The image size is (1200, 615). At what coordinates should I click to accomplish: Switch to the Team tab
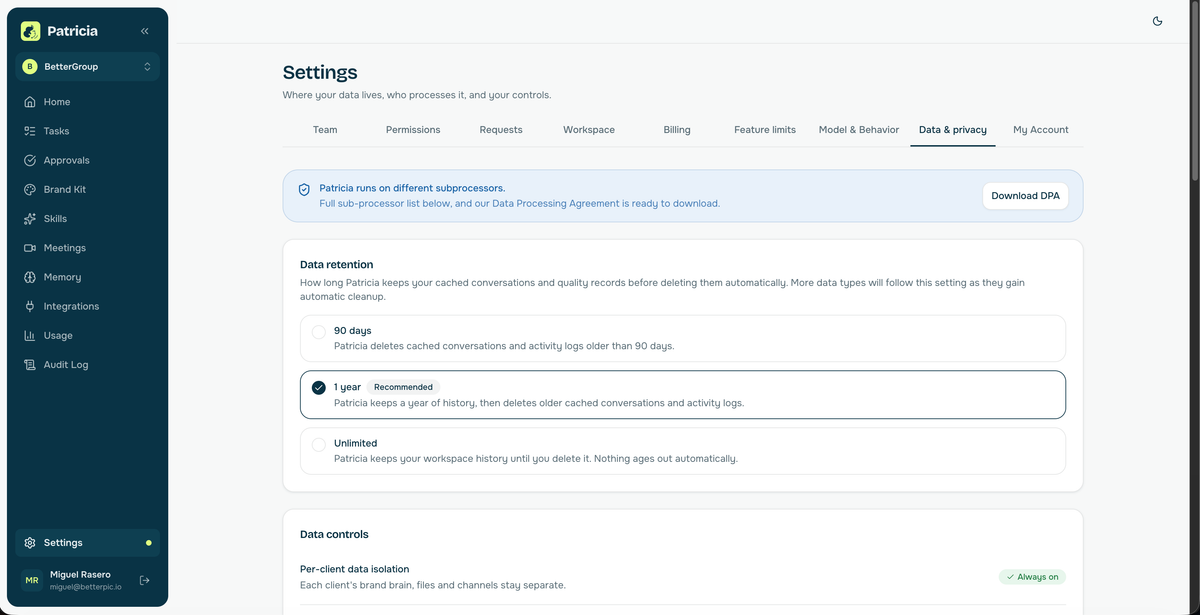coord(325,130)
